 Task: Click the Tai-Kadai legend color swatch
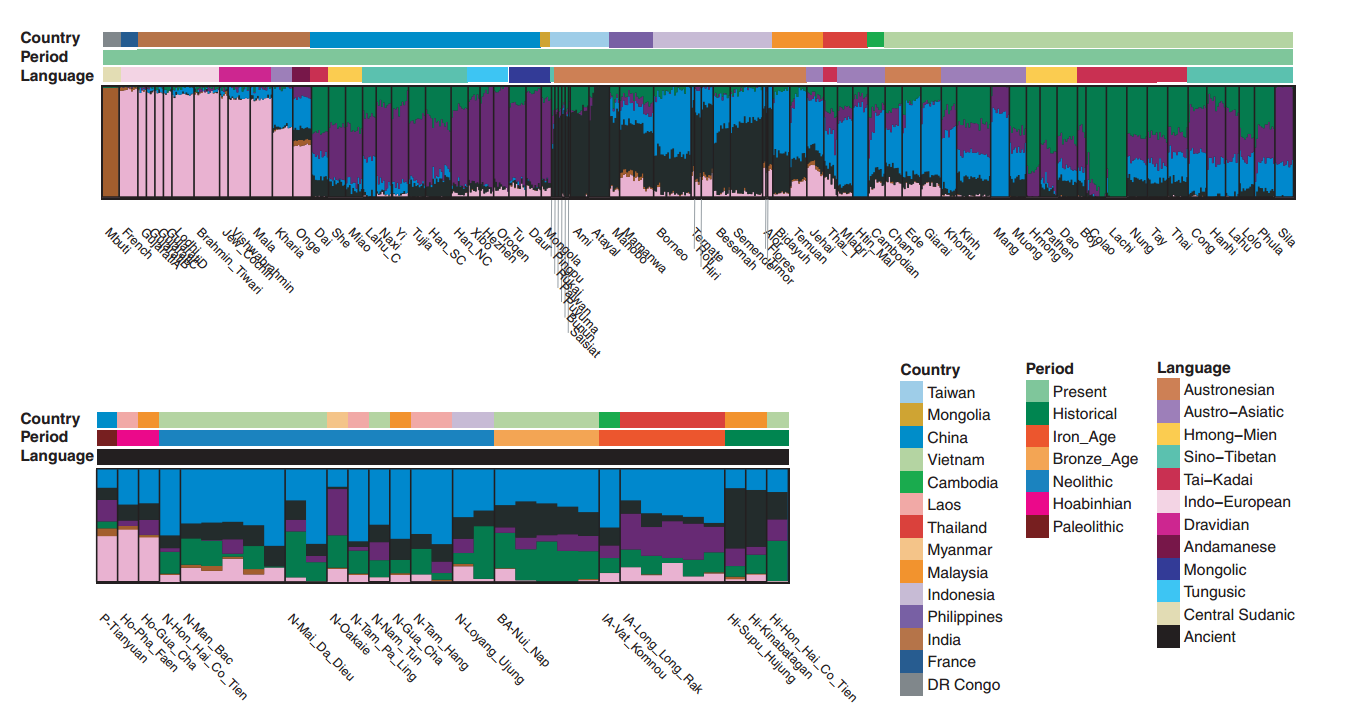click(1168, 480)
